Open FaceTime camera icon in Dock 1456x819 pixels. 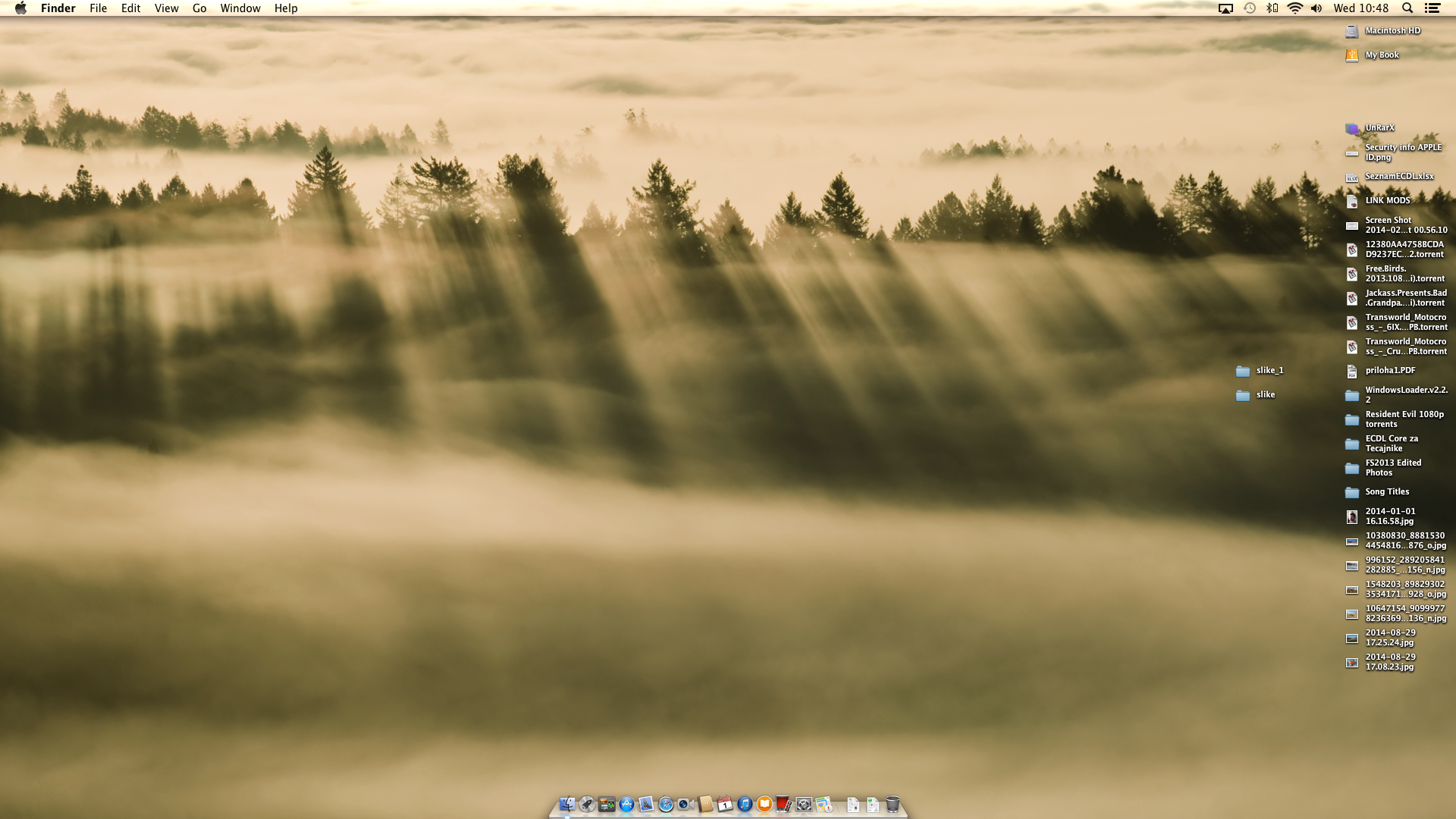click(x=686, y=805)
